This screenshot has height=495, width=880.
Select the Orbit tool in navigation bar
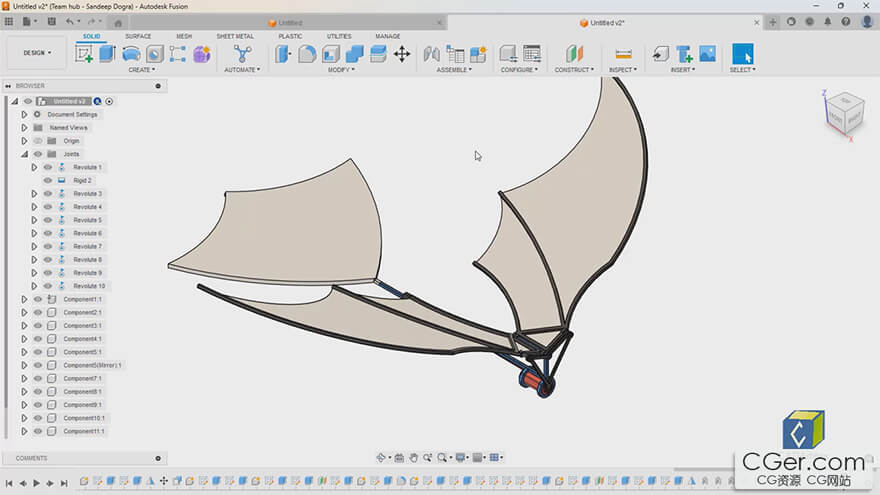point(381,457)
